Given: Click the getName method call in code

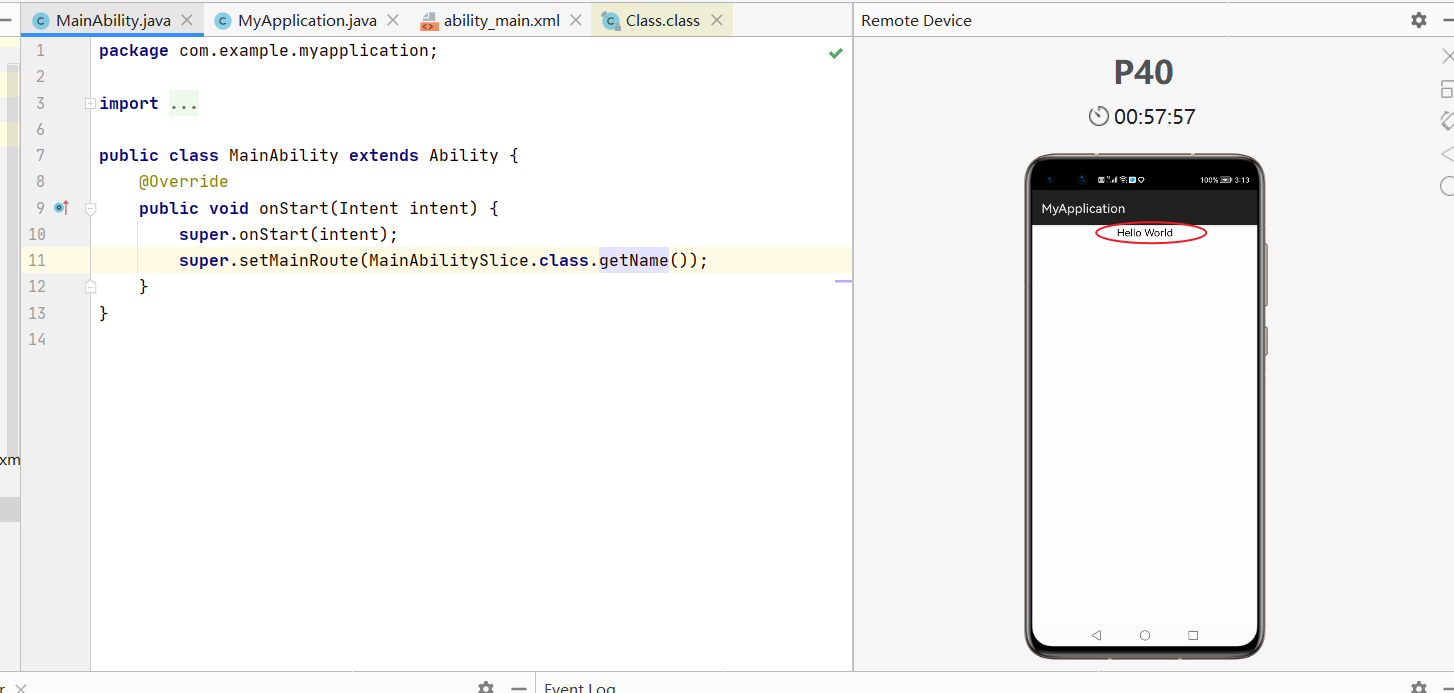Looking at the screenshot, I should [633, 260].
